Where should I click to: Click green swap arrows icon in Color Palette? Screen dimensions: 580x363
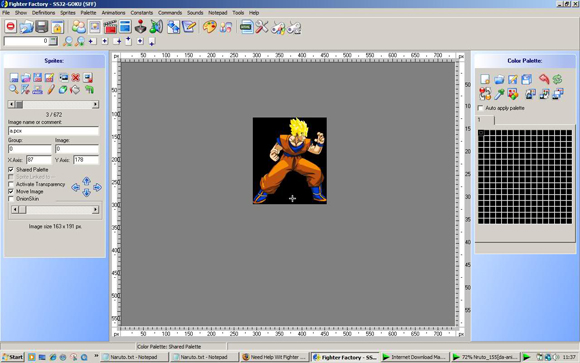click(x=557, y=79)
